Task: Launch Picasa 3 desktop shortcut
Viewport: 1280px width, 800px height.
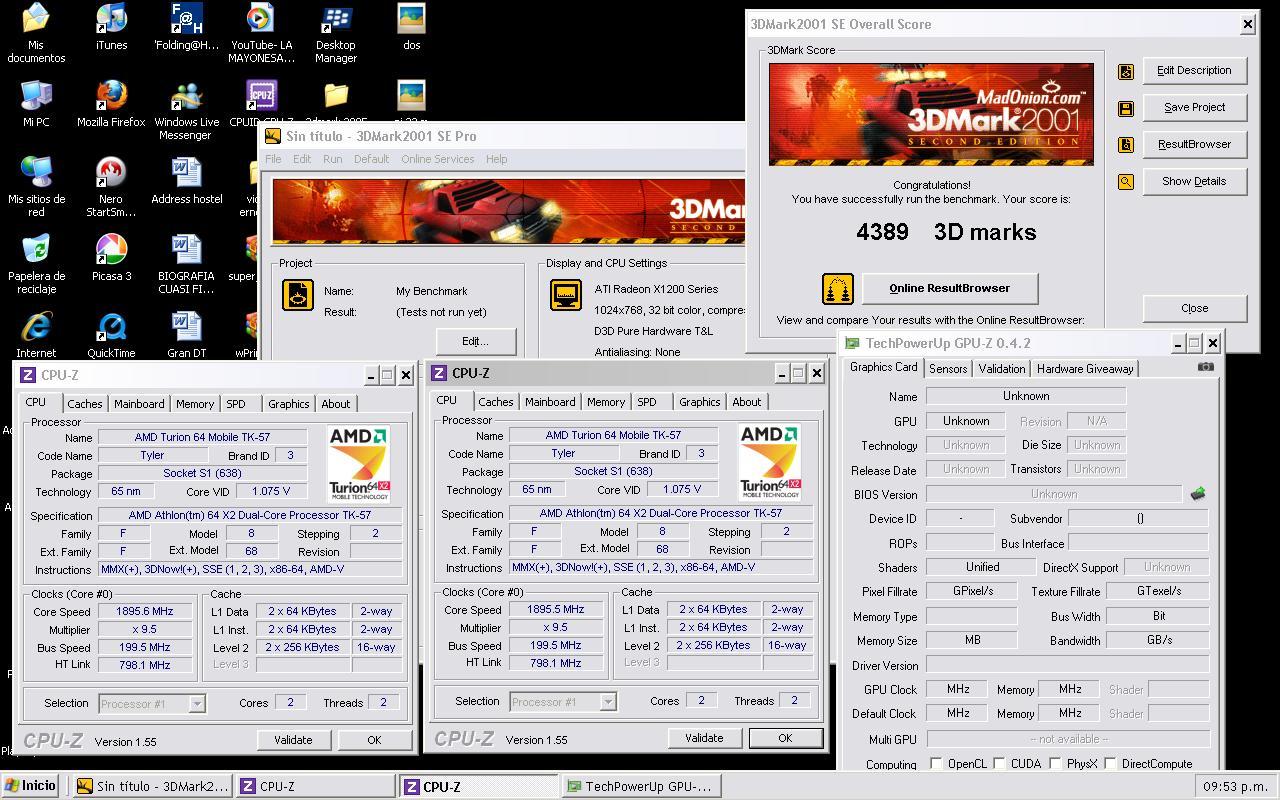Action: [111, 258]
